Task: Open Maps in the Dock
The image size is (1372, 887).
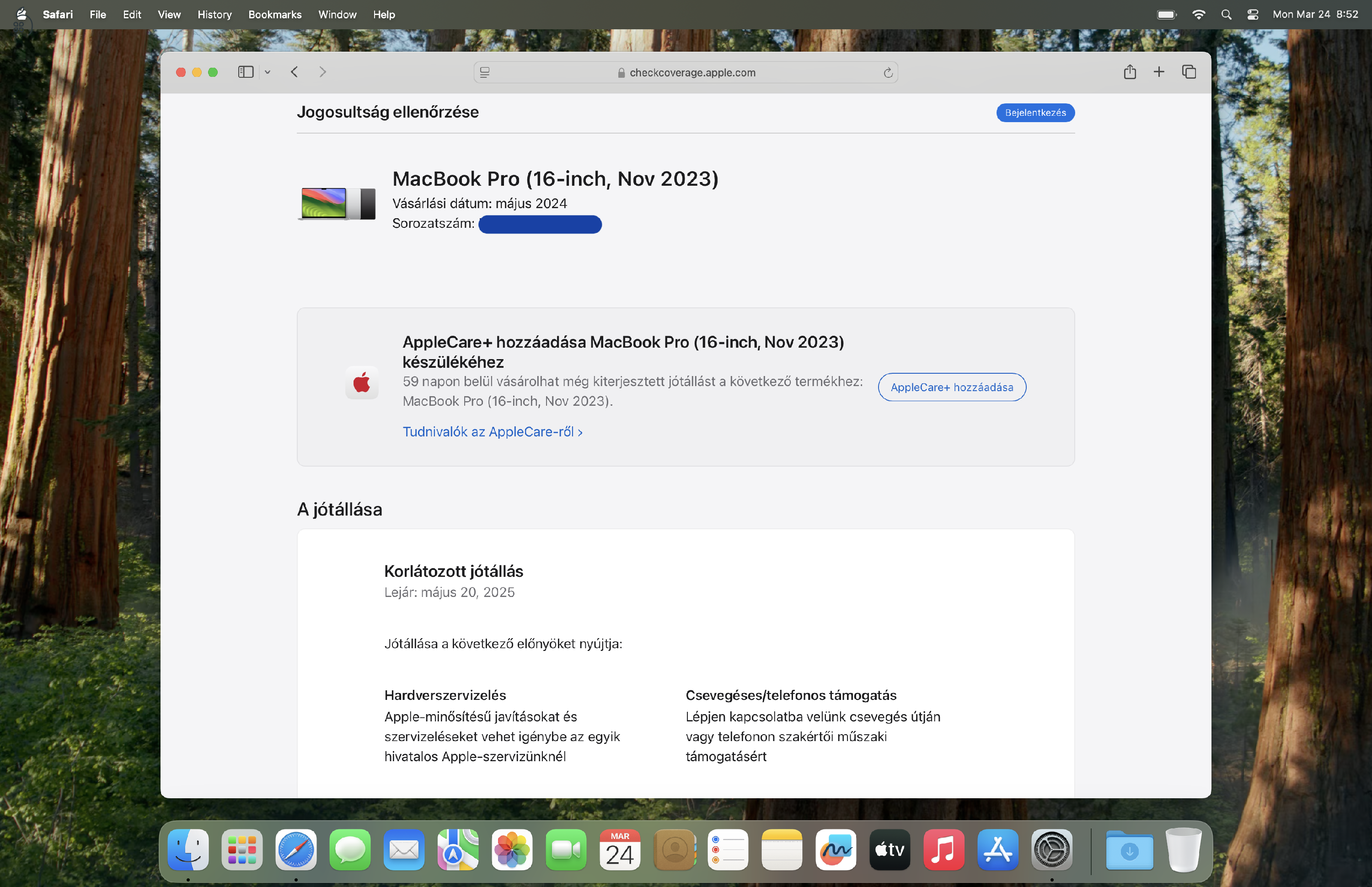Action: pos(458,849)
